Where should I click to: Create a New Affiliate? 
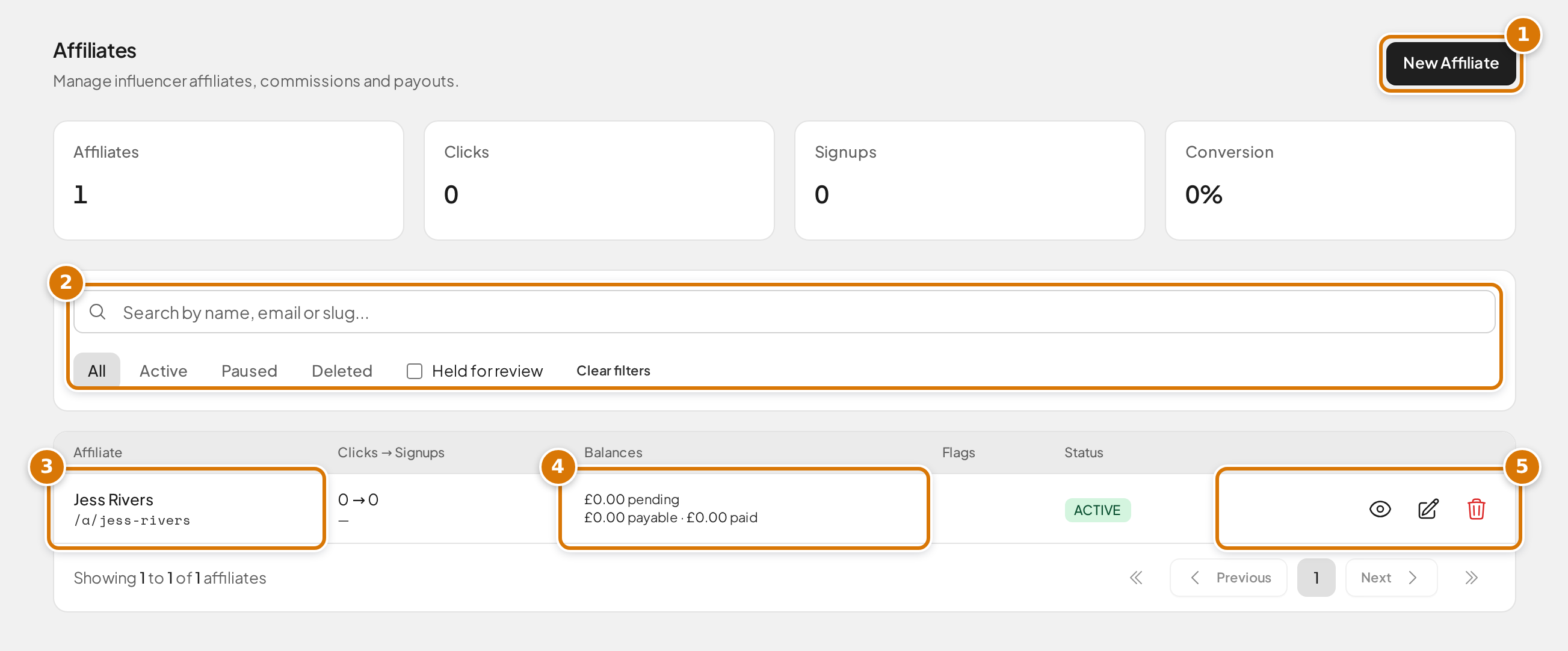[1451, 63]
